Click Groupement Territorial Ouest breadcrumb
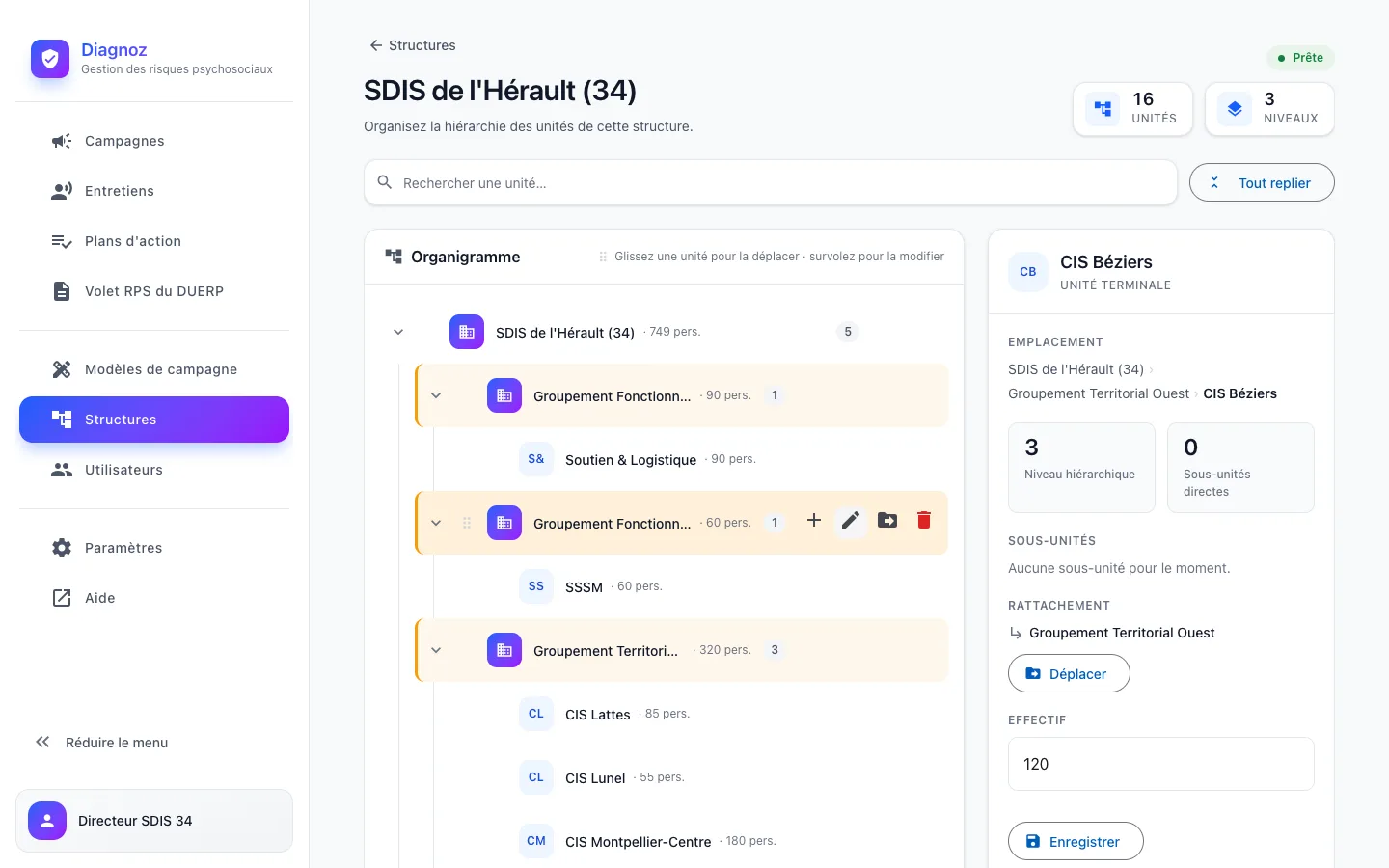The width and height of the screenshot is (1389, 868). (x=1099, y=393)
